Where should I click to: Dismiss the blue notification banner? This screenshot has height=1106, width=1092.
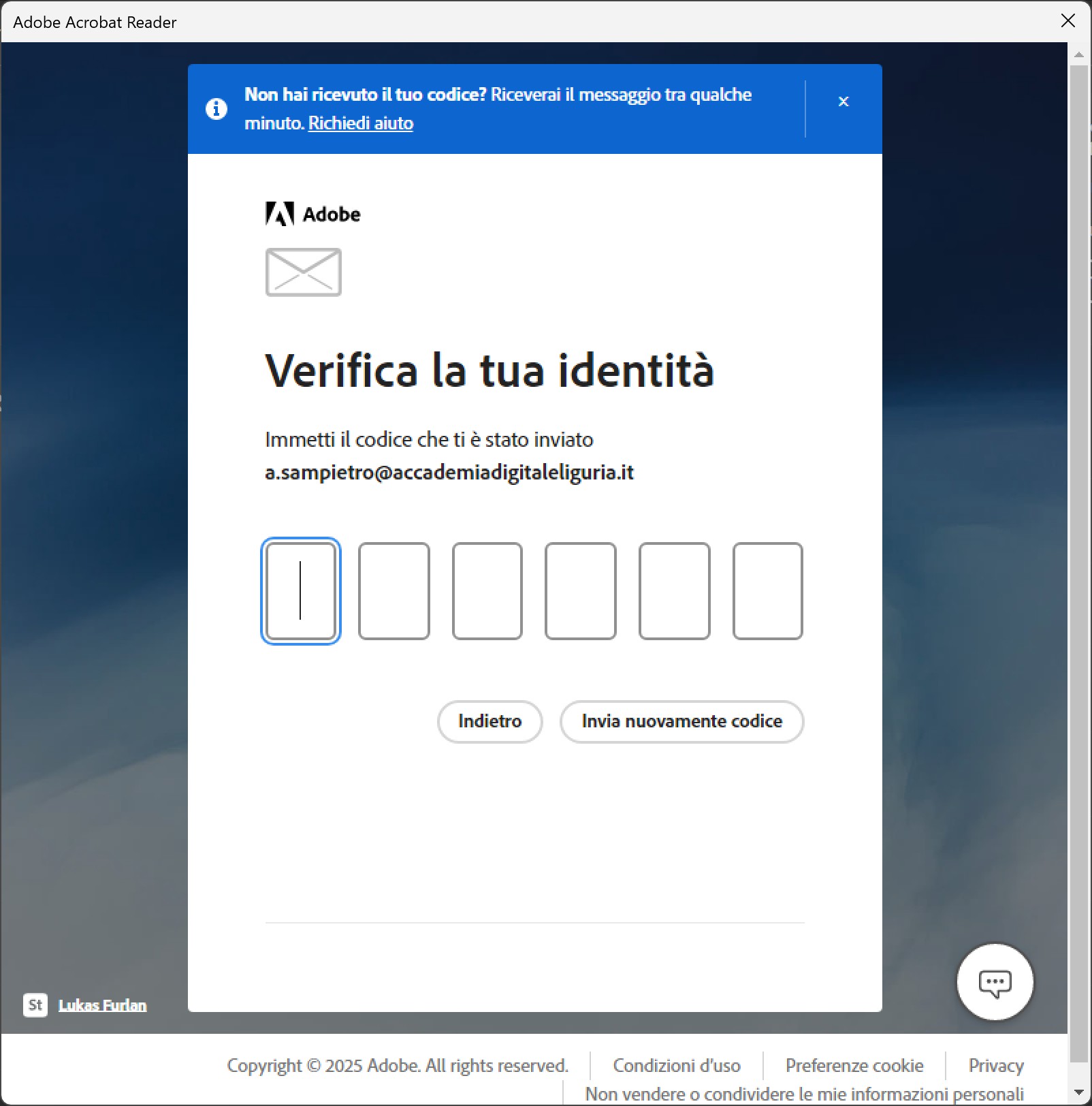pos(843,101)
